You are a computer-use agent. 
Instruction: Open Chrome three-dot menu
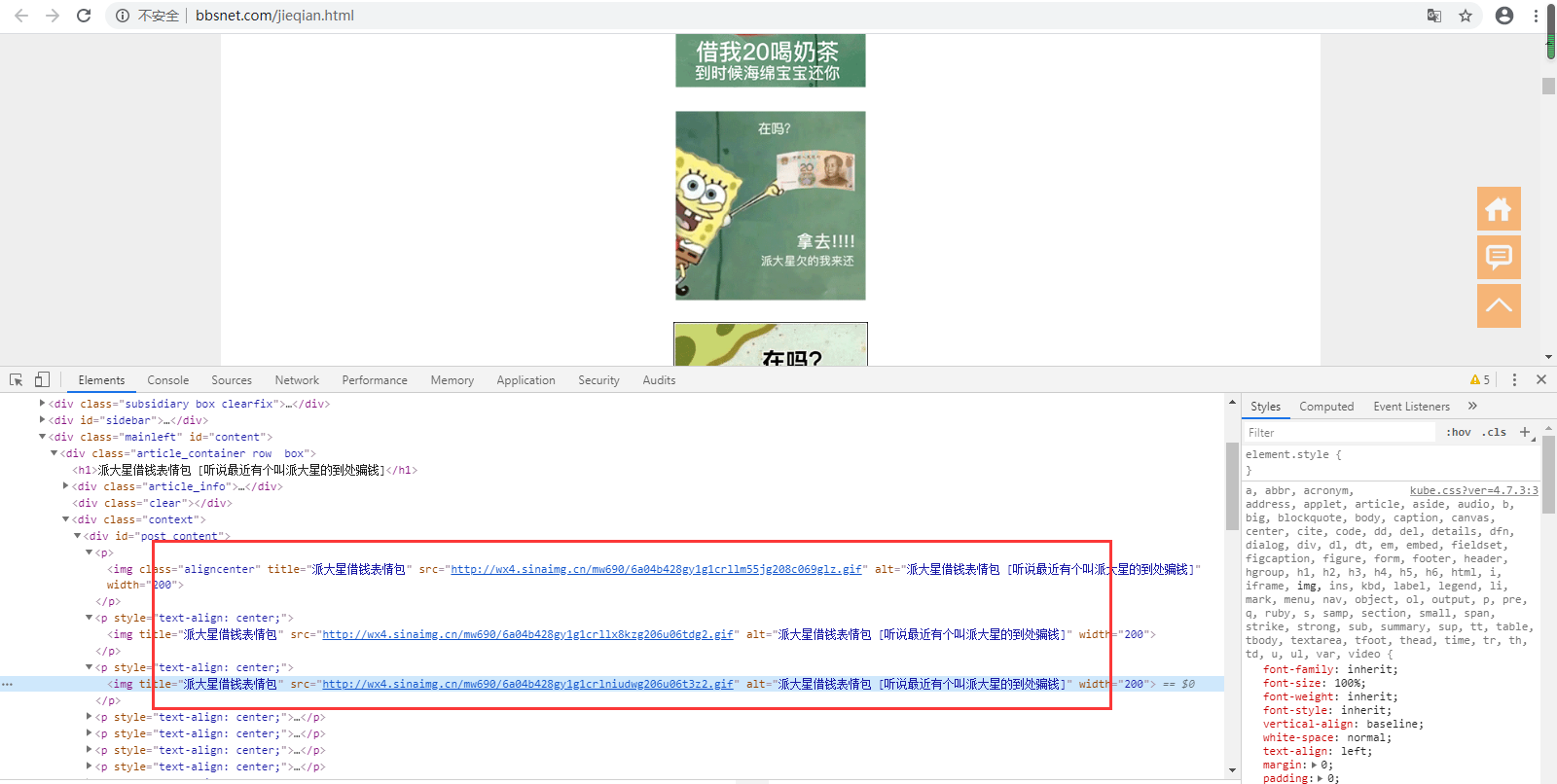coord(1536,16)
